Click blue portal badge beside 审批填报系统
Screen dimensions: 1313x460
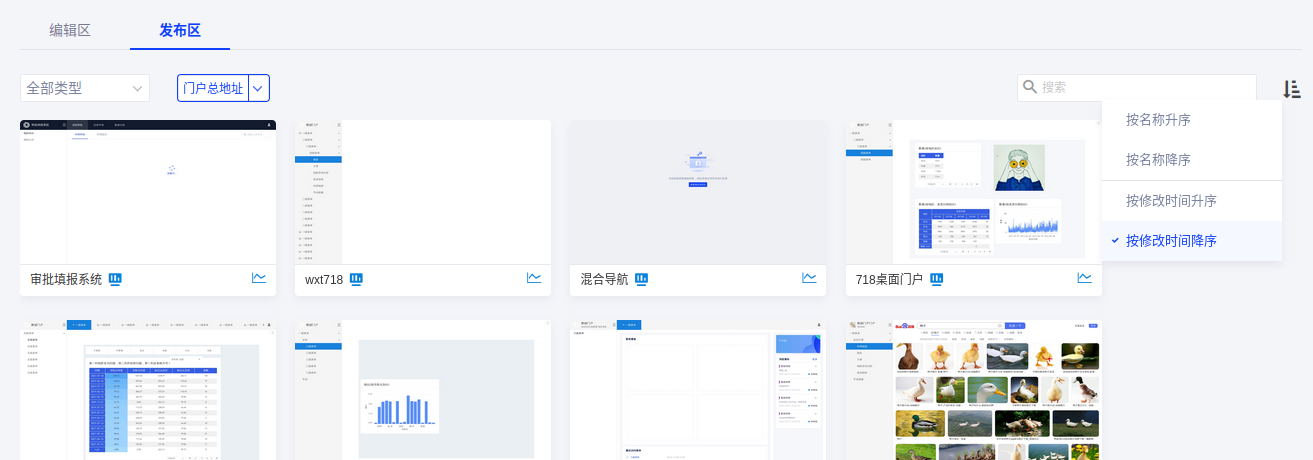[x=115, y=279]
